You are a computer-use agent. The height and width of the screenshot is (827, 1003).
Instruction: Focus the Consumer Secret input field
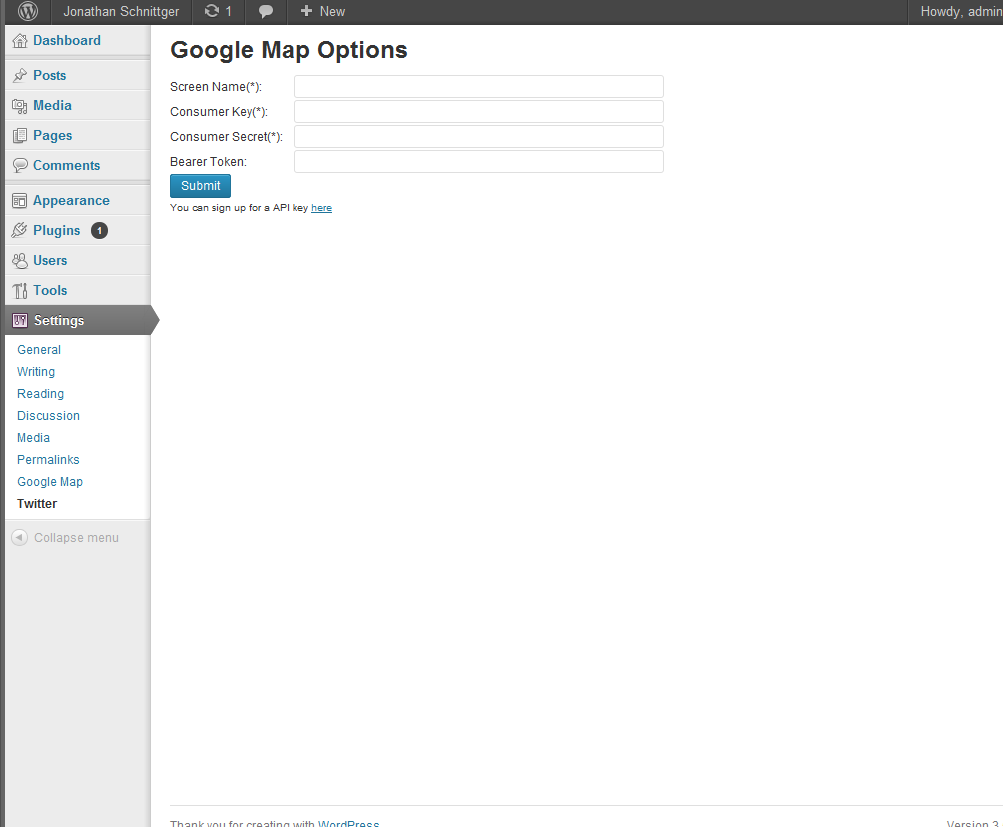(x=478, y=136)
